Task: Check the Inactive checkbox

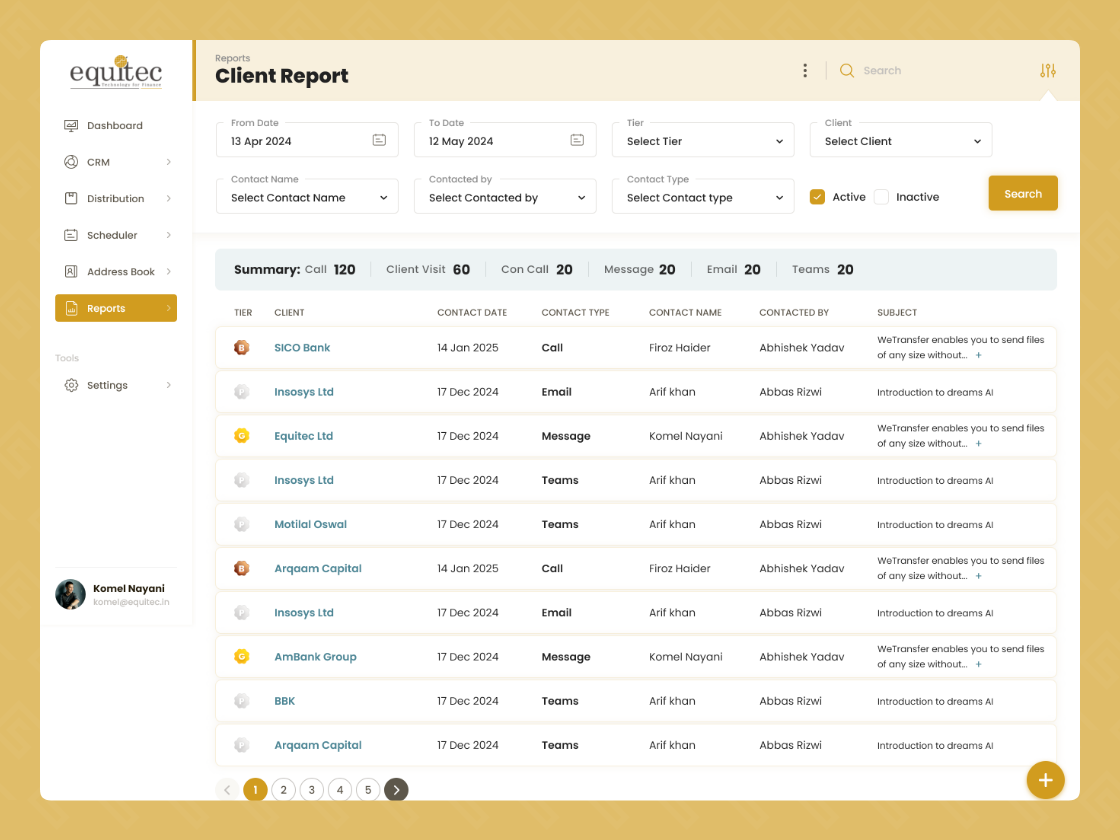Action: 881,197
